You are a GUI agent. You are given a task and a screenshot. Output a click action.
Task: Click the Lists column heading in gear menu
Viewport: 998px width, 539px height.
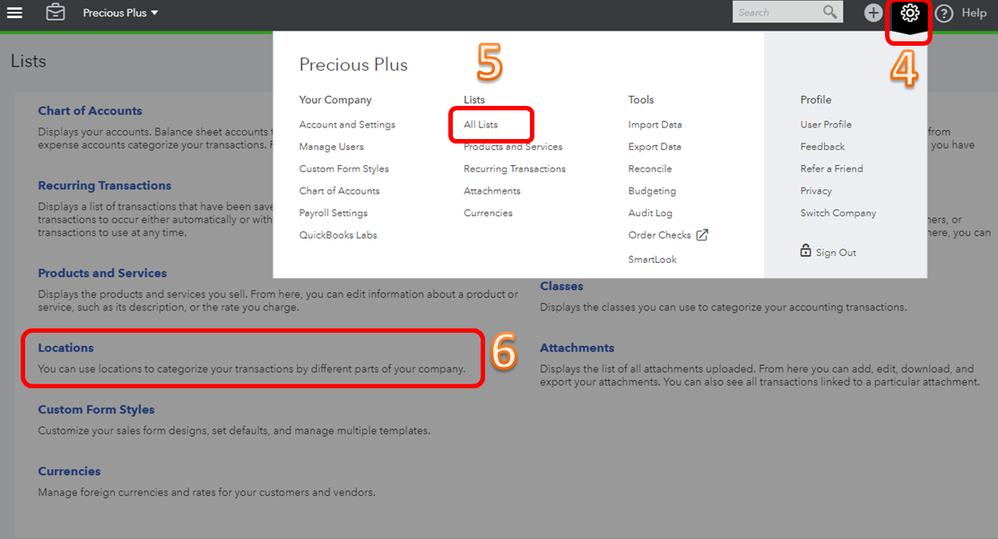[474, 100]
